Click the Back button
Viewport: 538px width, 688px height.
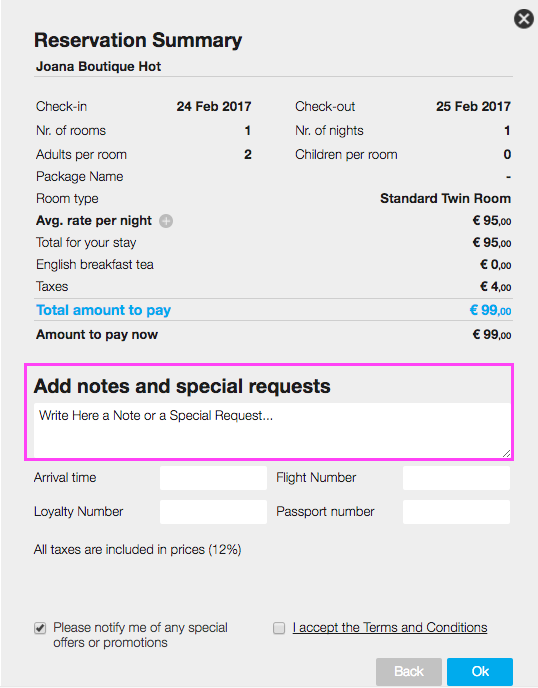409,671
